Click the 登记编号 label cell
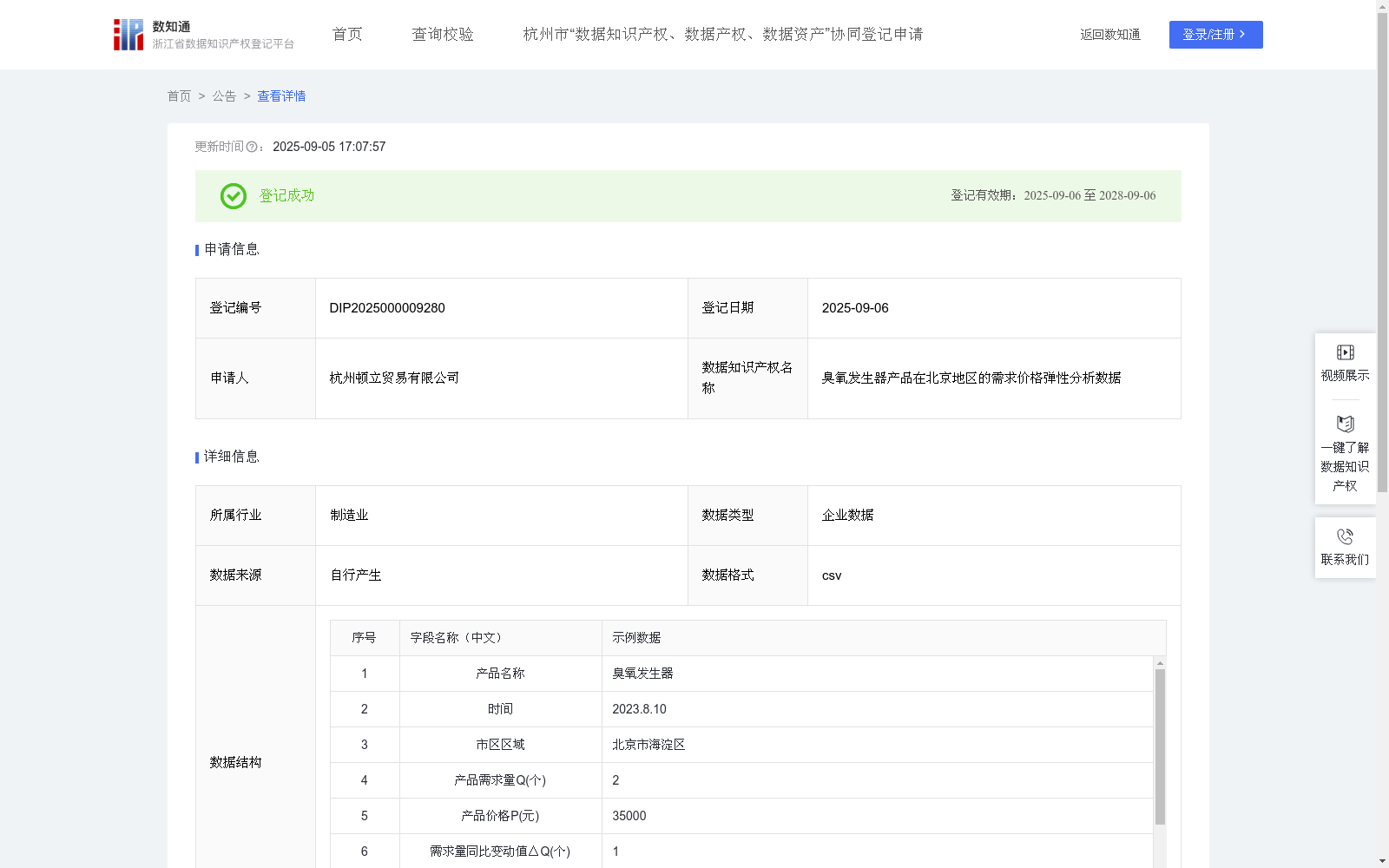The height and width of the screenshot is (868, 1389). [x=255, y=308]
